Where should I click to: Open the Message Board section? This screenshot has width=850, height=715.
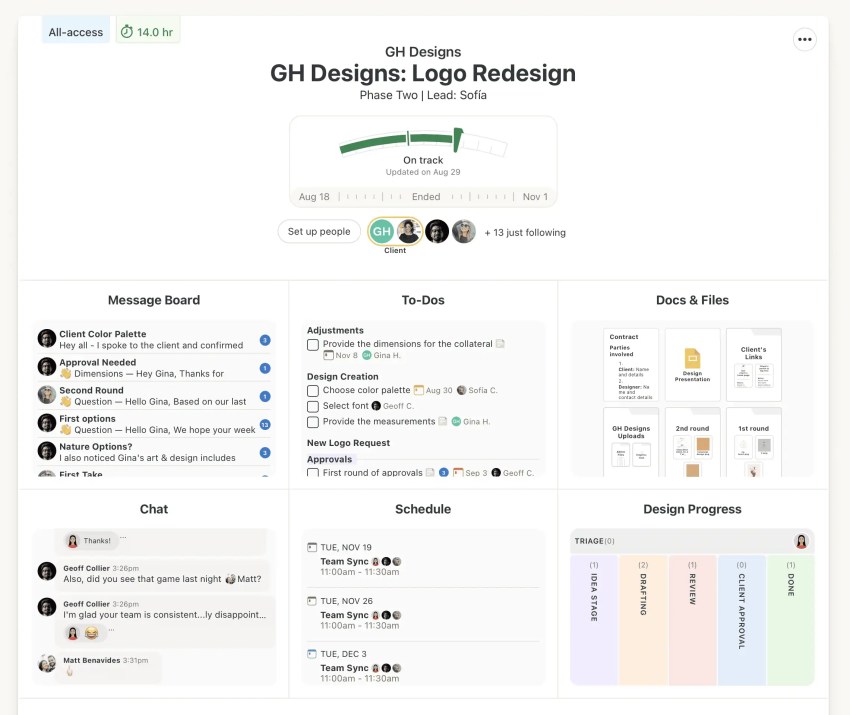coord(153,300)
